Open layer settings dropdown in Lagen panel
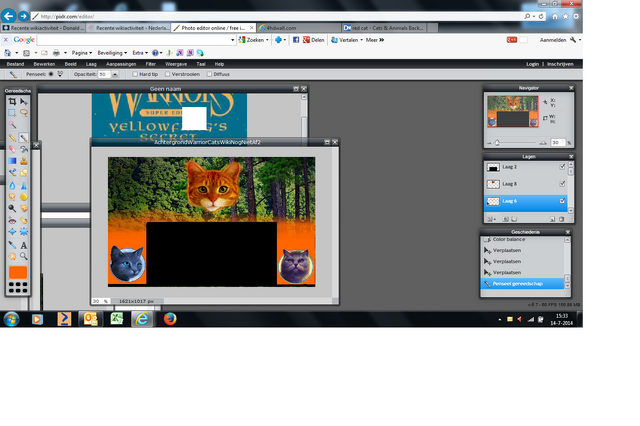Screen dimensions: 640x426 491,219
